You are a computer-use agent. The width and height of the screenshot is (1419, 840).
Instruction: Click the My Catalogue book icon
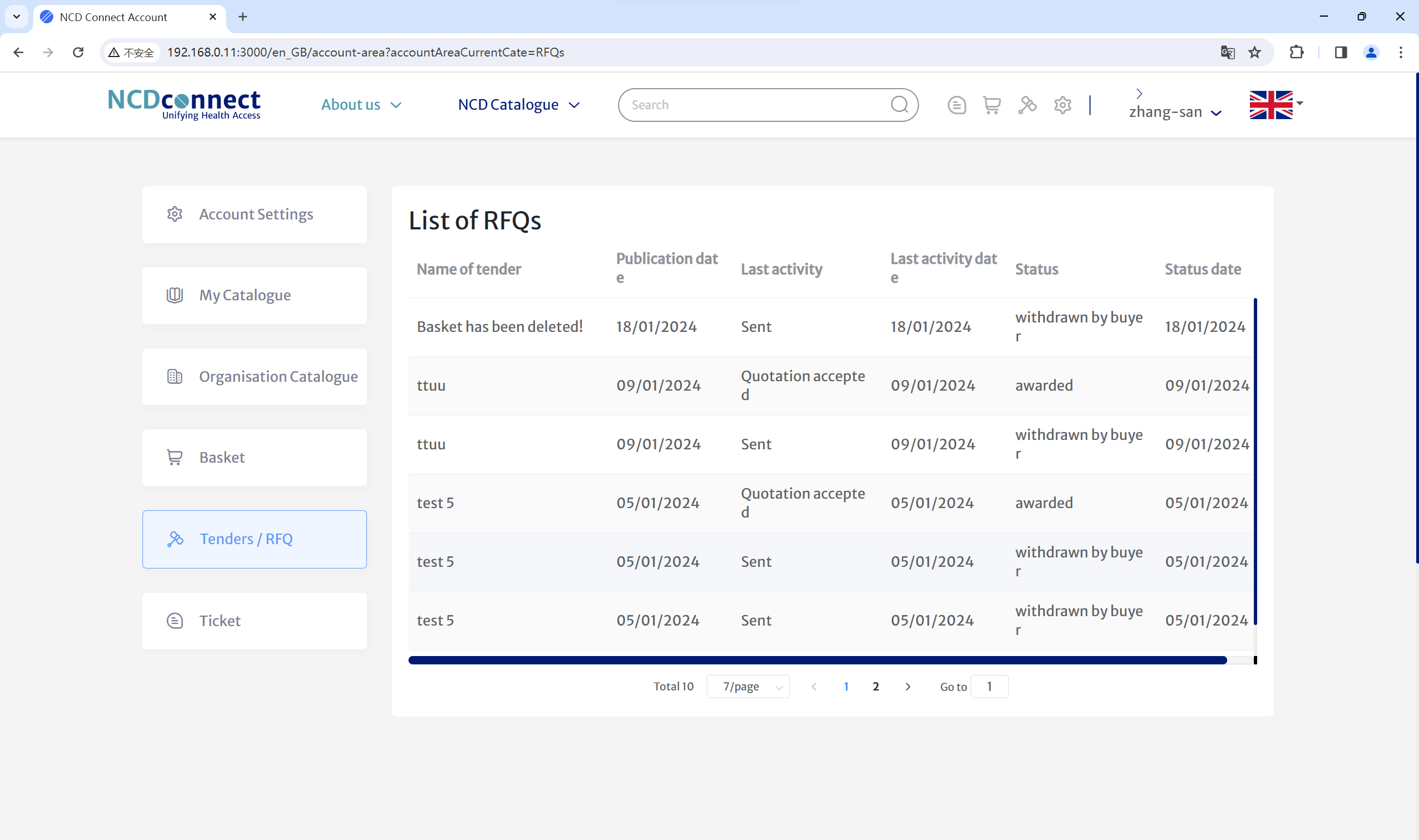[x=175, y=295]
